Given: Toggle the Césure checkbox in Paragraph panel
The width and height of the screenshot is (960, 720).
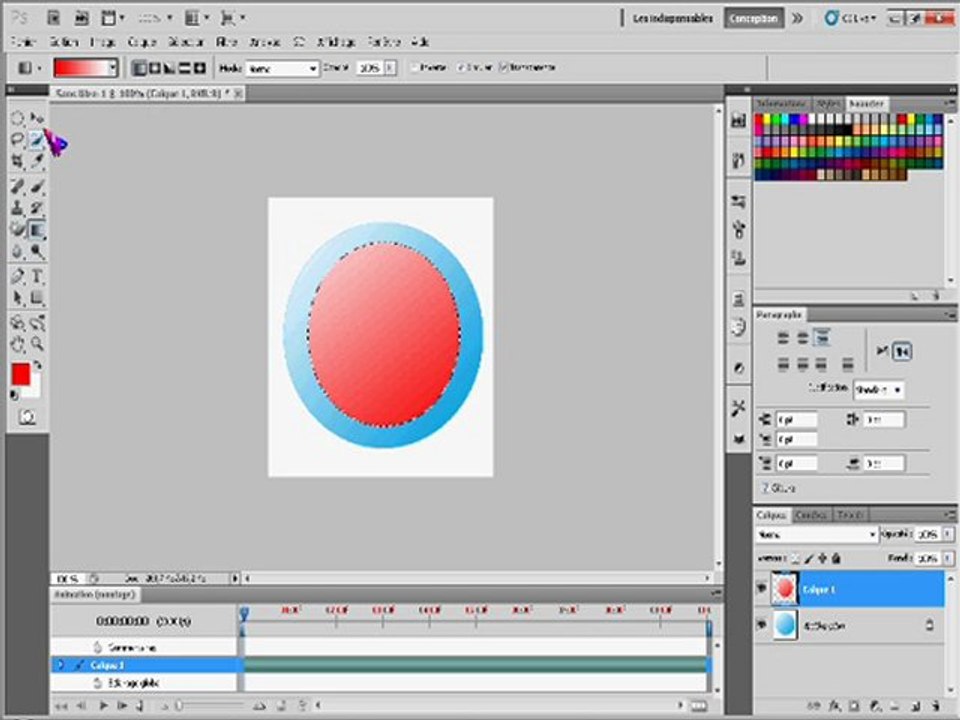Looking at the screenshot, I should pyautogui.click(x=765, y=488).
